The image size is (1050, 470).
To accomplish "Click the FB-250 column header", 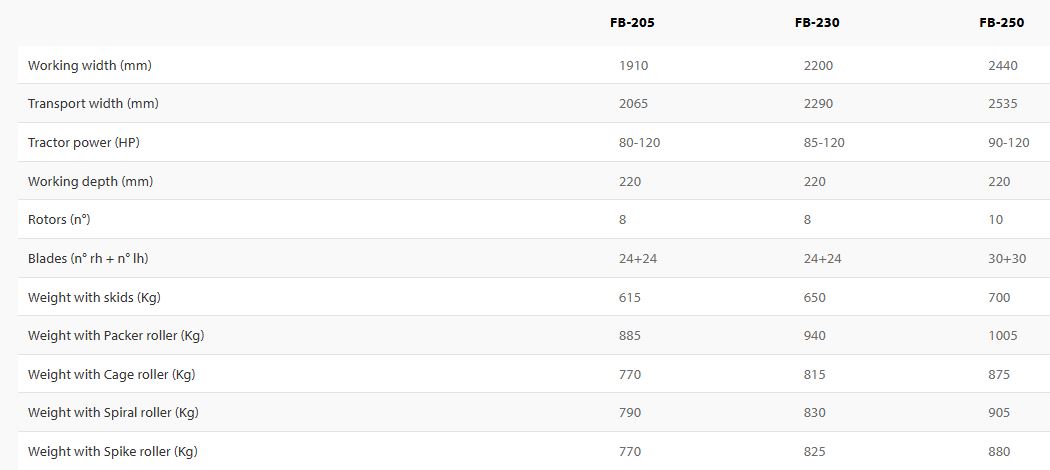I will (1002, 22).
